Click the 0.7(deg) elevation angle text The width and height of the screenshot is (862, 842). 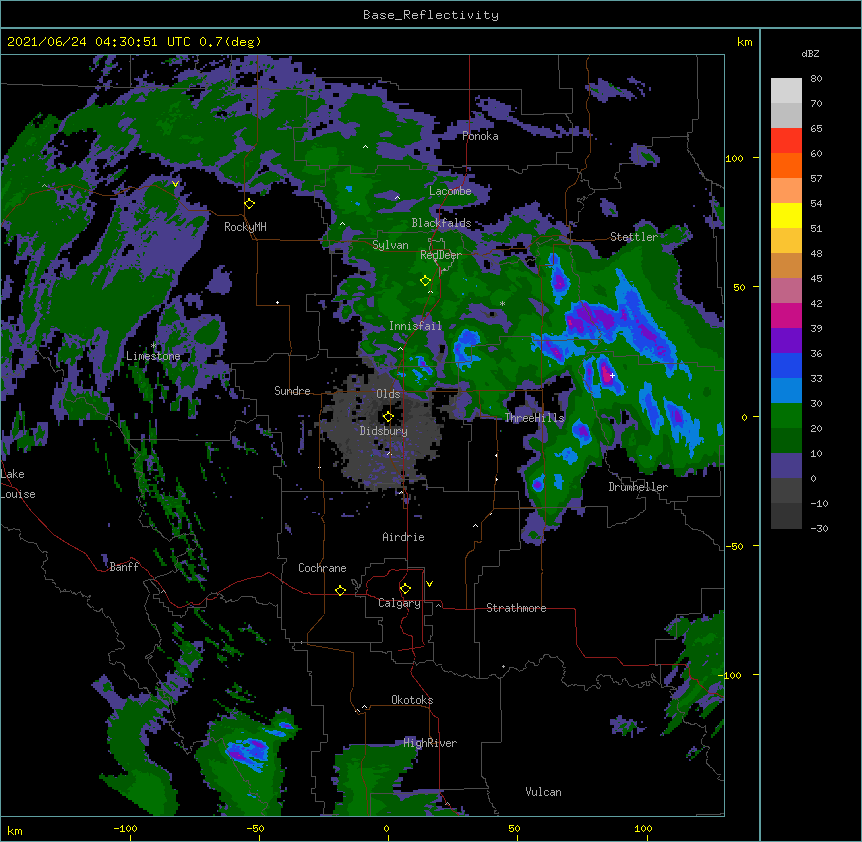click(x=230, y=42)
